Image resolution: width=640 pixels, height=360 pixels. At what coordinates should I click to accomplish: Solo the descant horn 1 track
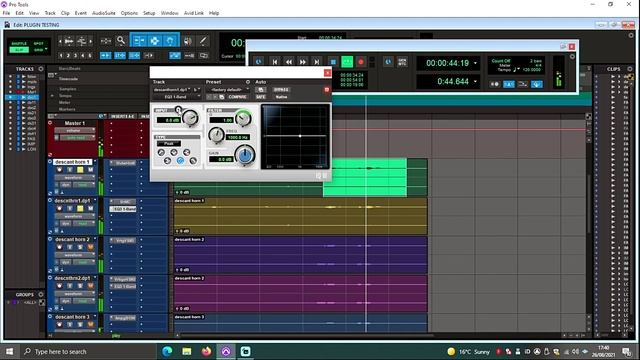(x=80, y=169)
